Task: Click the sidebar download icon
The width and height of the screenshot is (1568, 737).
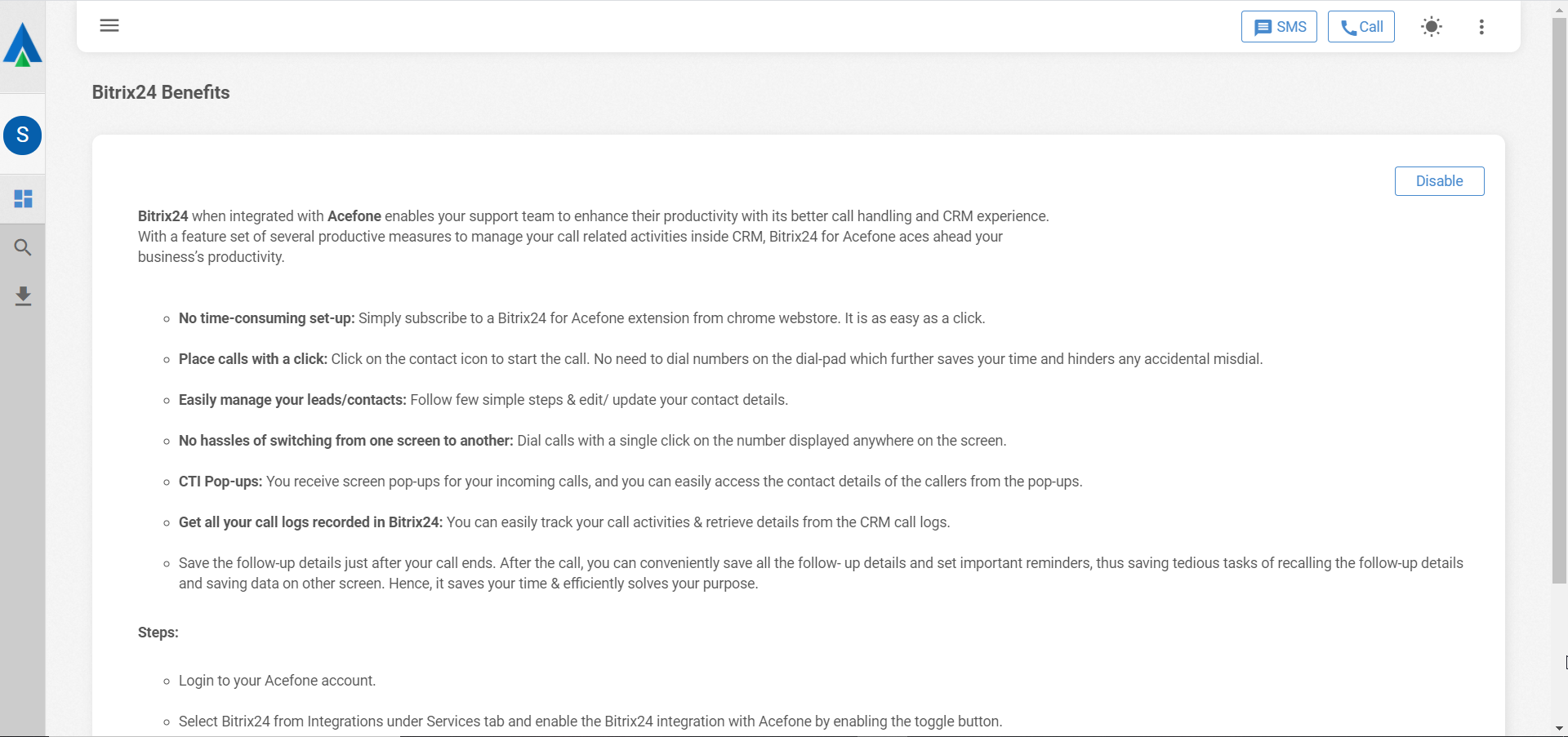Action: coord(23,295)
